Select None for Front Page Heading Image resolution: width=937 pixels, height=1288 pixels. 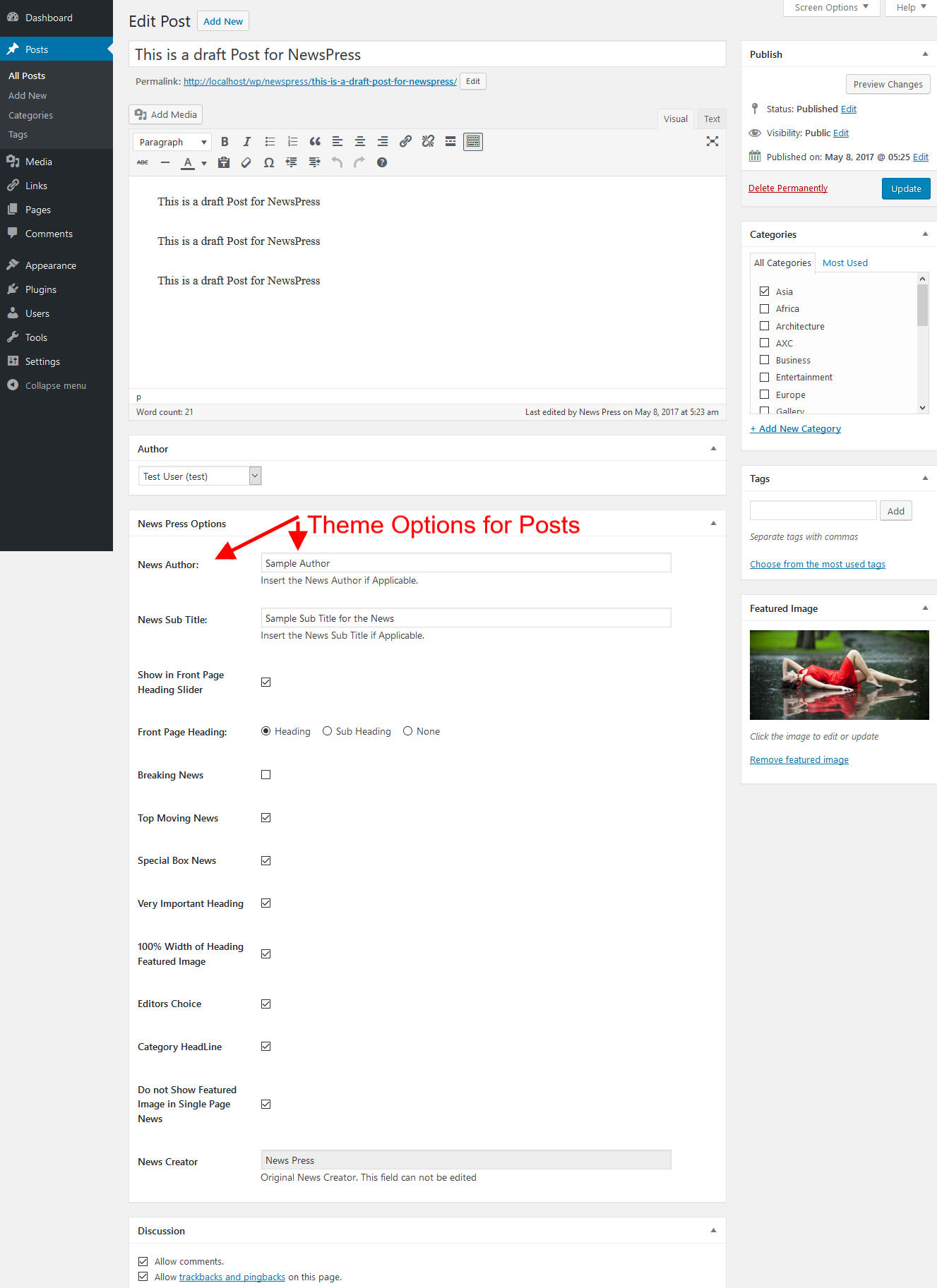[408, 731]
